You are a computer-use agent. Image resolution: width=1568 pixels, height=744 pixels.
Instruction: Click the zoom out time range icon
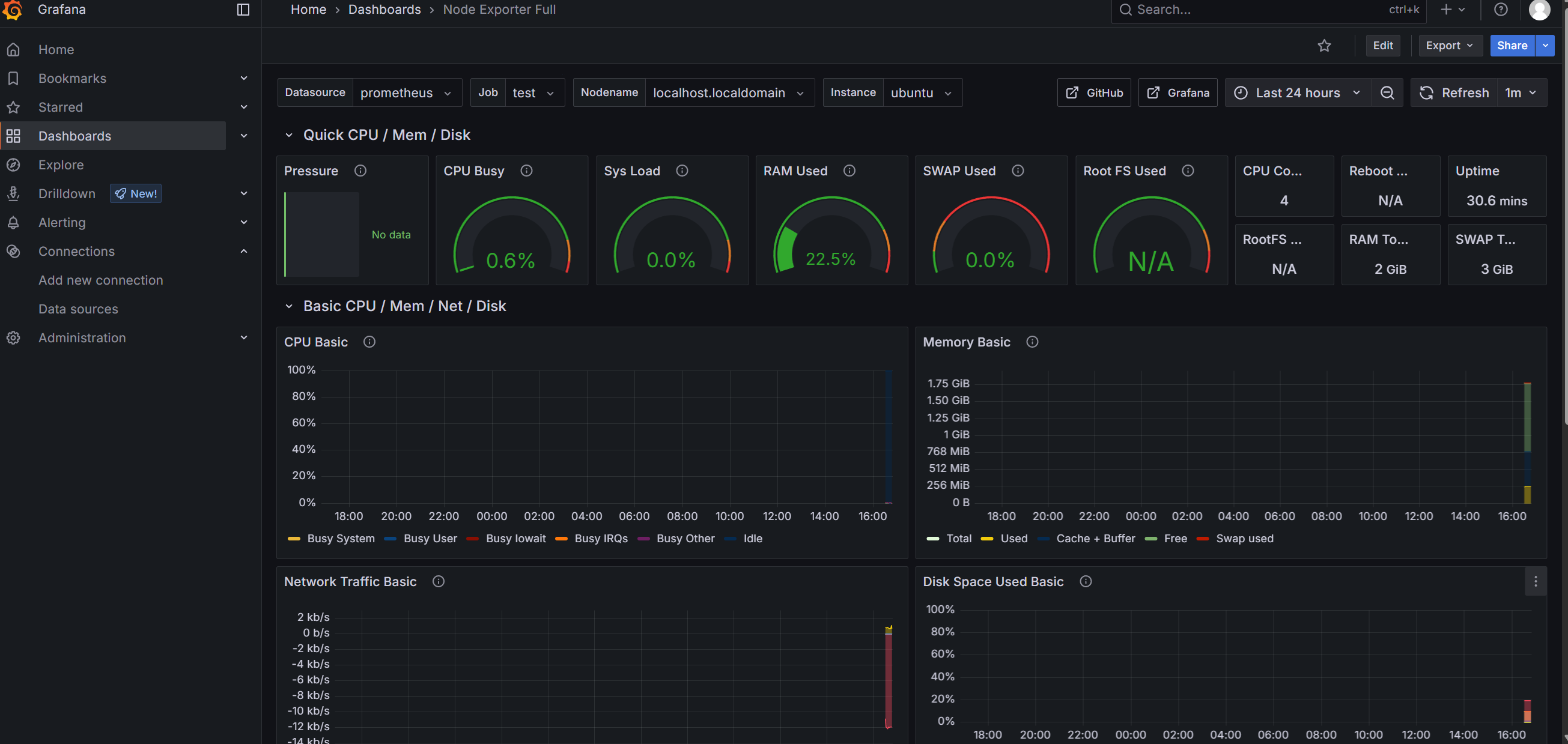[x=1387, y=92]
